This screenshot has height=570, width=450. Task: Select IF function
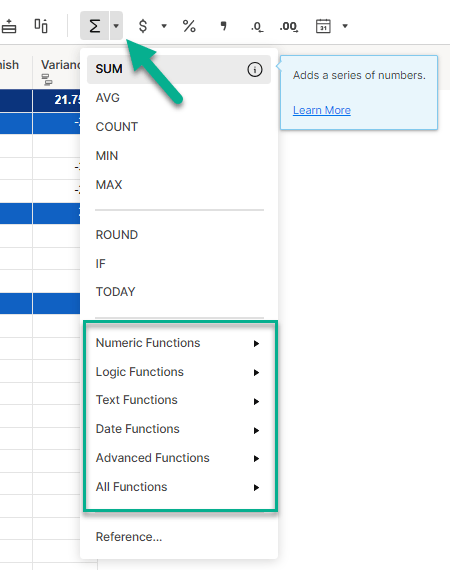[x=179, y=264]
